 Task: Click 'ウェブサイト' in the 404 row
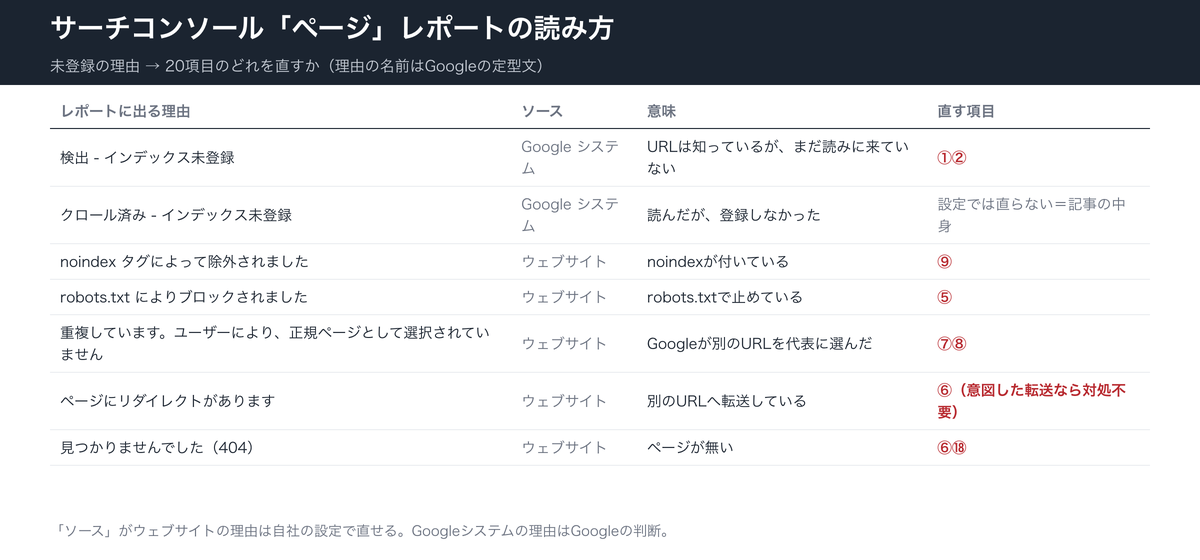[564, 447]
